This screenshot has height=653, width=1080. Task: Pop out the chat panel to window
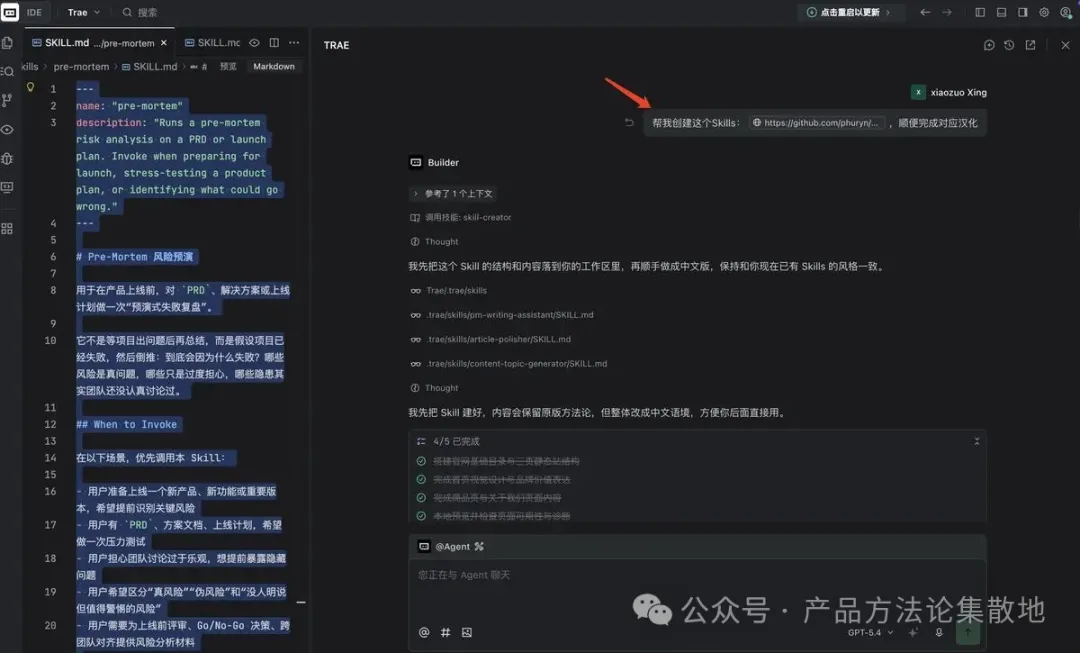[x=1030, y=45]
